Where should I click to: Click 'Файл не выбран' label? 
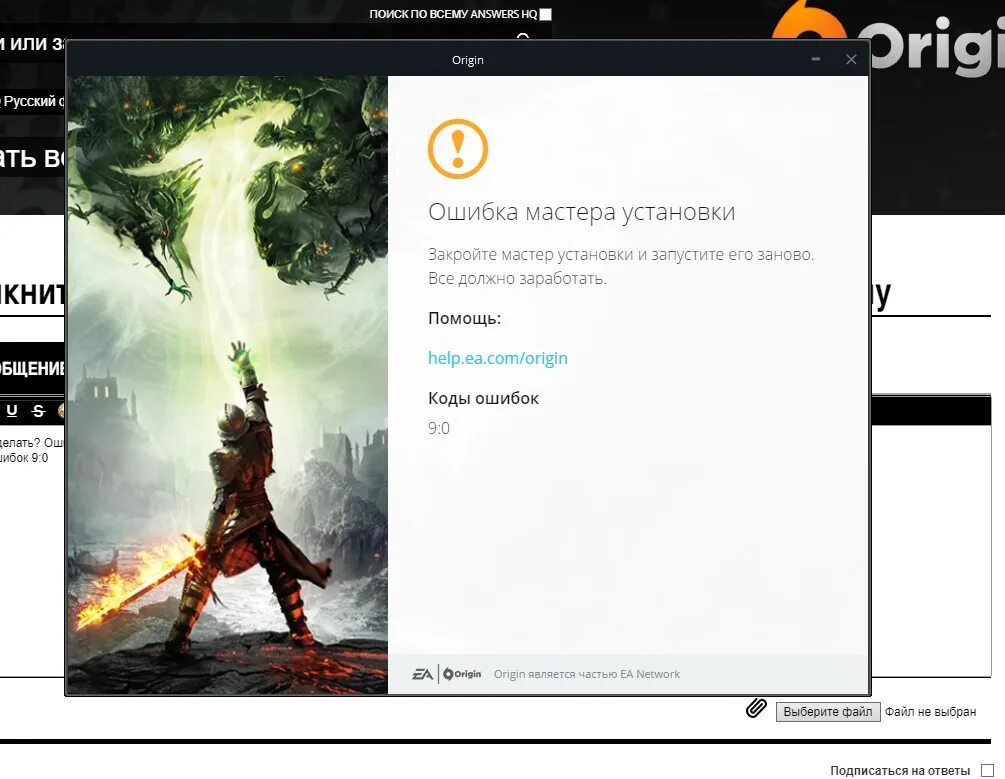[930, 712]
